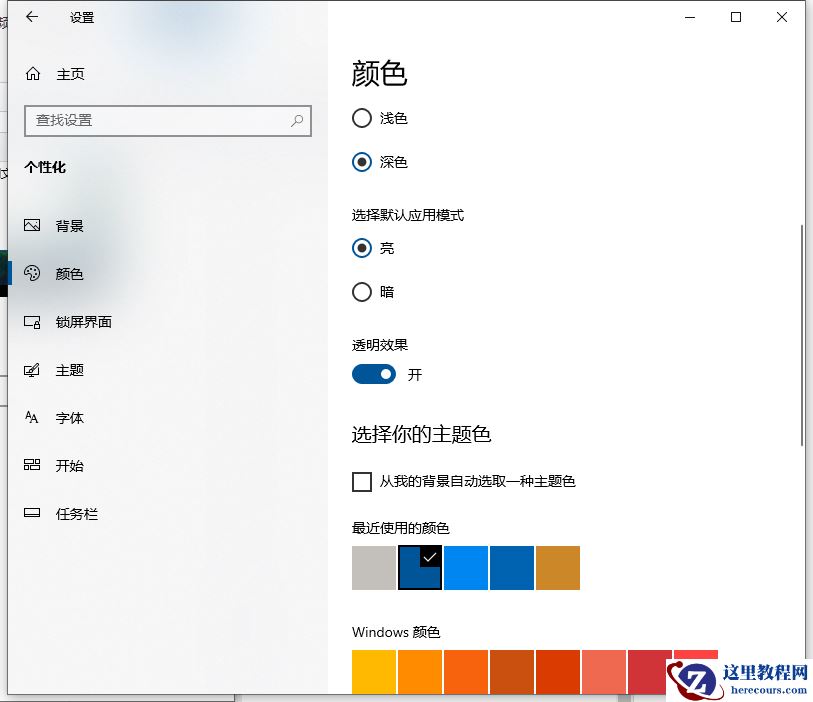The height and width of the screenshot is (702, 813).
Task: Open 字体 (Fonts) settings page
Action: pyautogui.click(x=69, y=417)
